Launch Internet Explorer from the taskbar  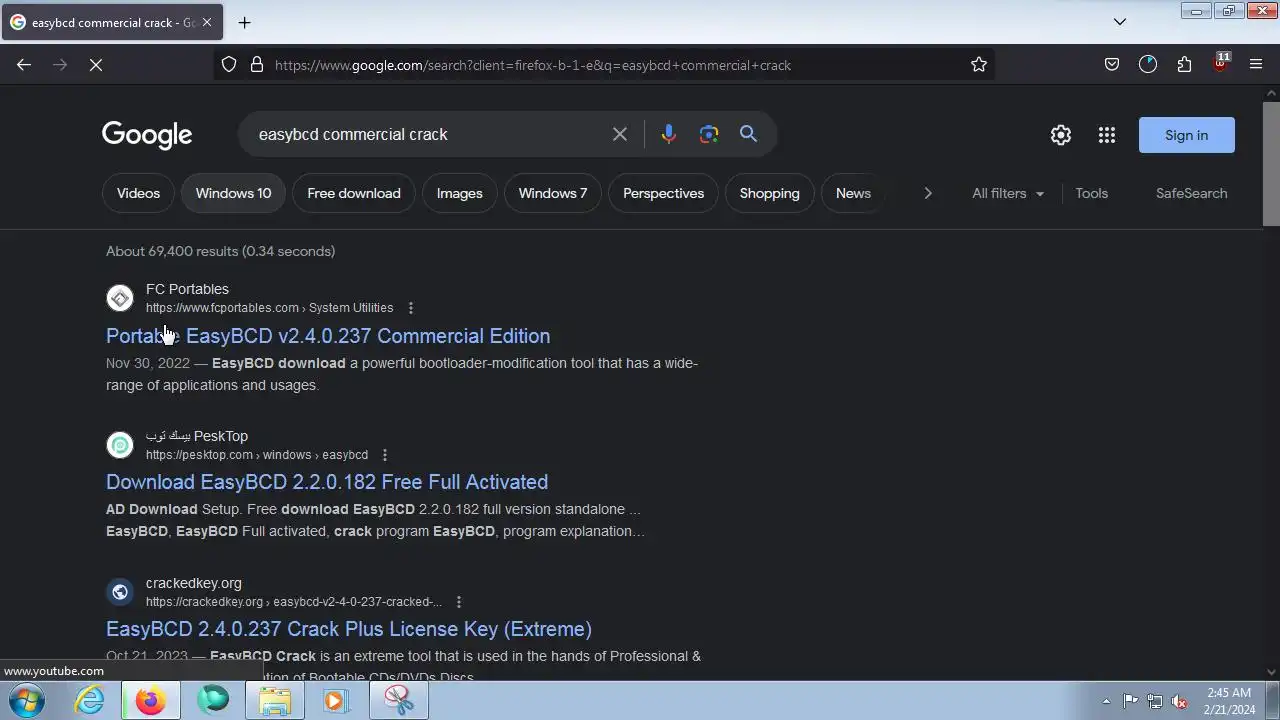click(x=90, y=701)
